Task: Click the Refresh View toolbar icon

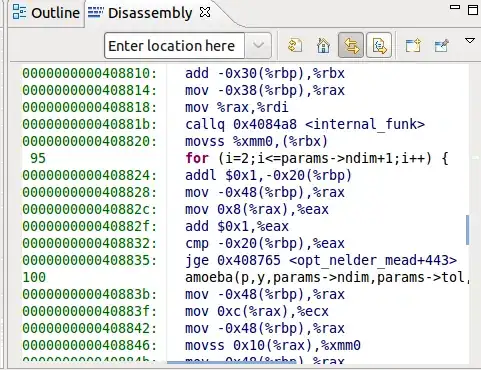Action: coord(295,45)
